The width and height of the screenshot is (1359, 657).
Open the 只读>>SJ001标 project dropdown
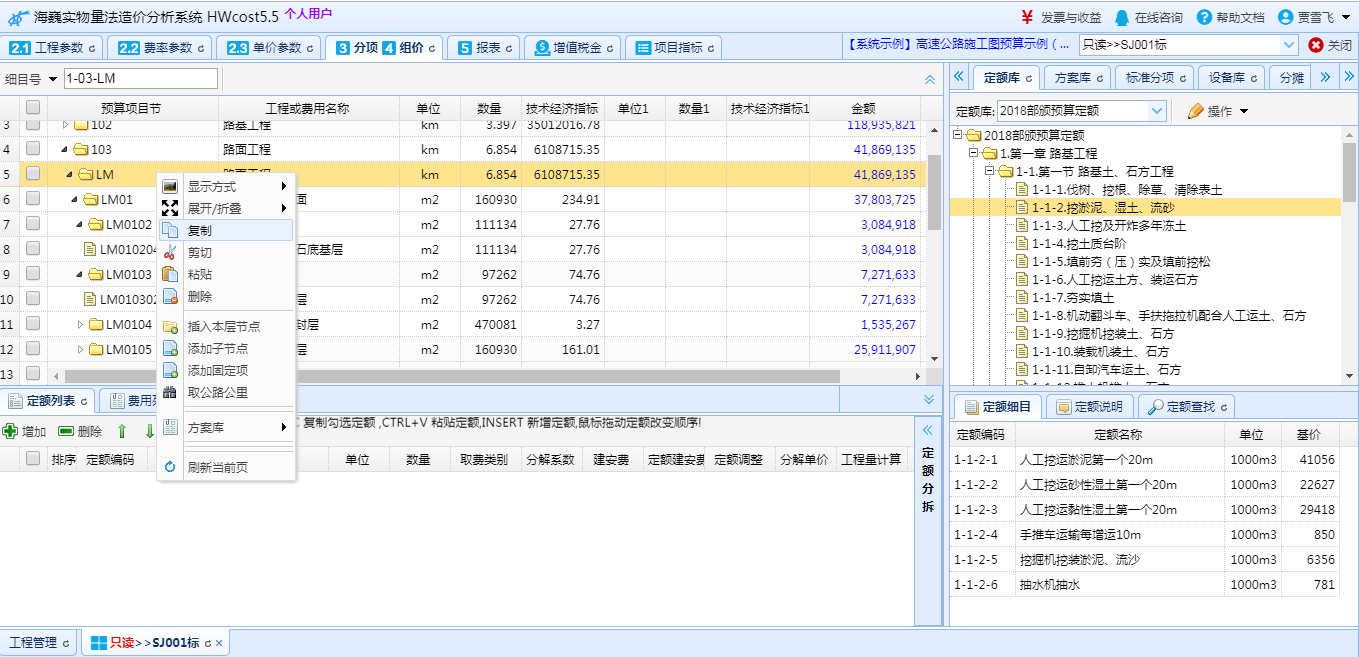click(x=1288, y=45)
